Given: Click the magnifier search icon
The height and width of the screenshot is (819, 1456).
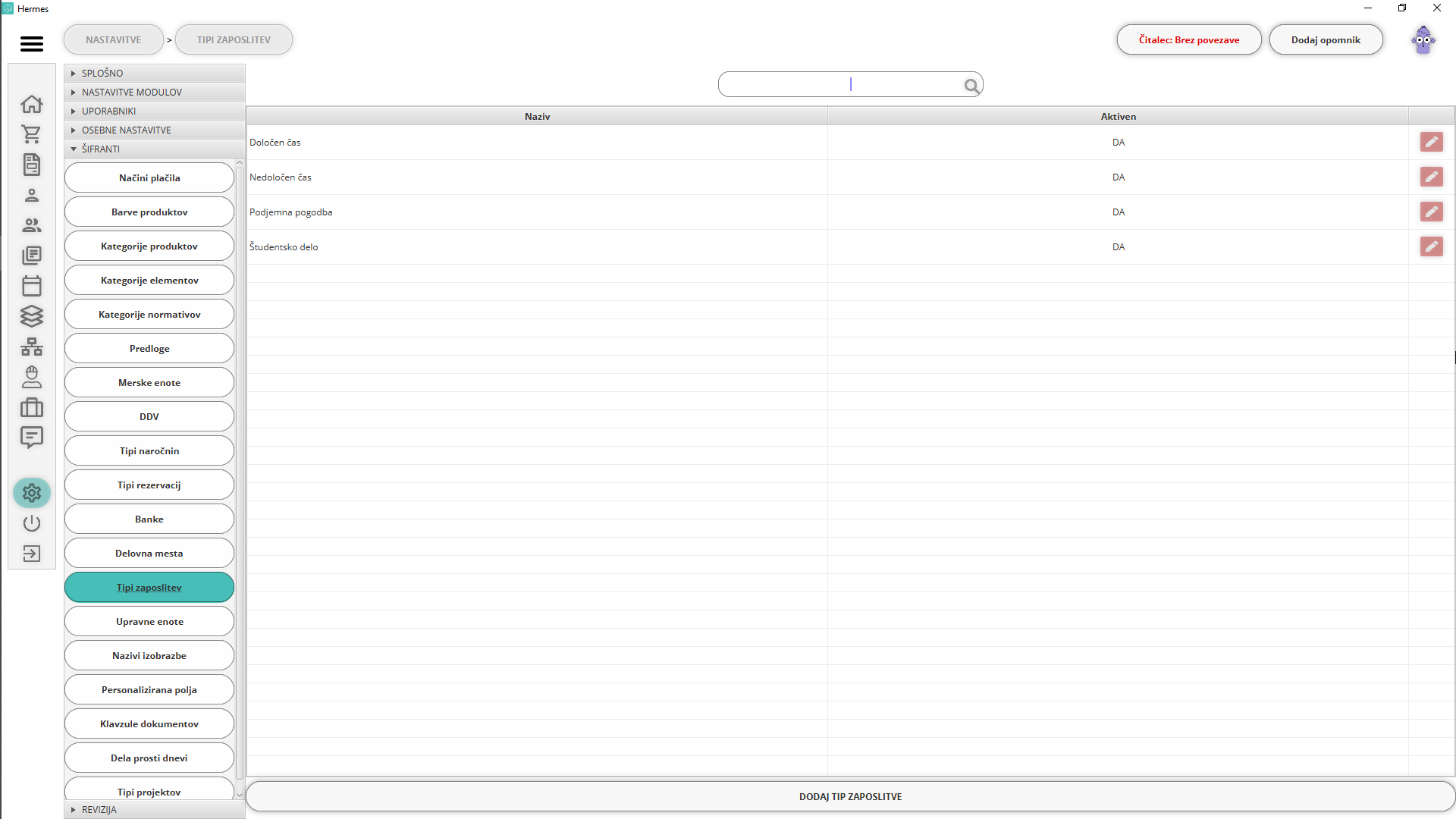Looking at the screenshot, I should [x=971, y=86].
